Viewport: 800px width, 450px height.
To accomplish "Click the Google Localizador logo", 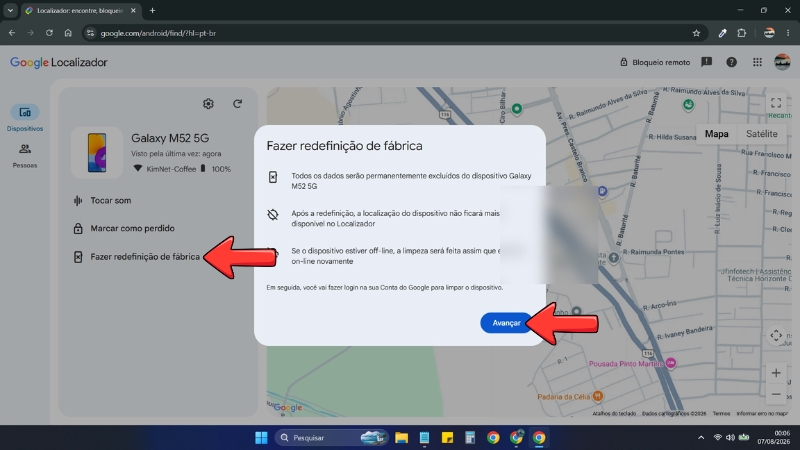I will (59, 62).
